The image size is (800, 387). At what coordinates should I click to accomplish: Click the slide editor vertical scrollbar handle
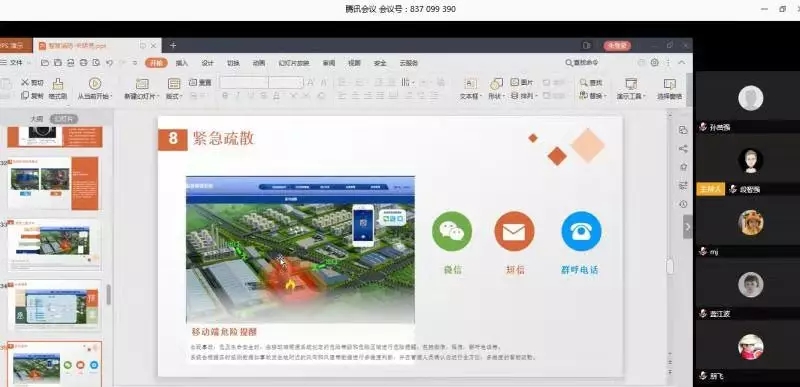point(670,267)
